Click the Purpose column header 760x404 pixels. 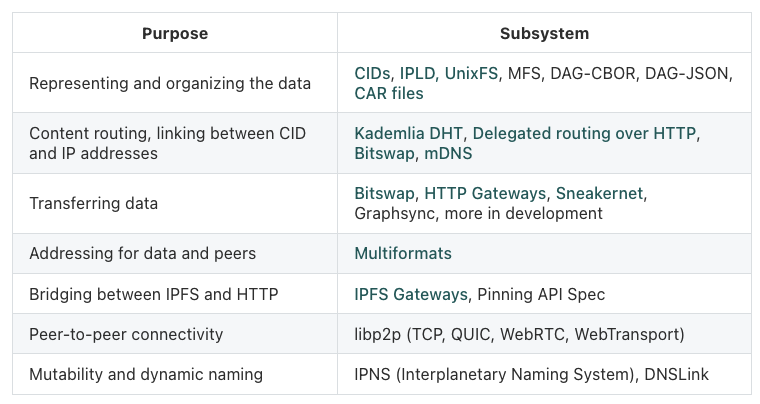(x=175, y=33)
